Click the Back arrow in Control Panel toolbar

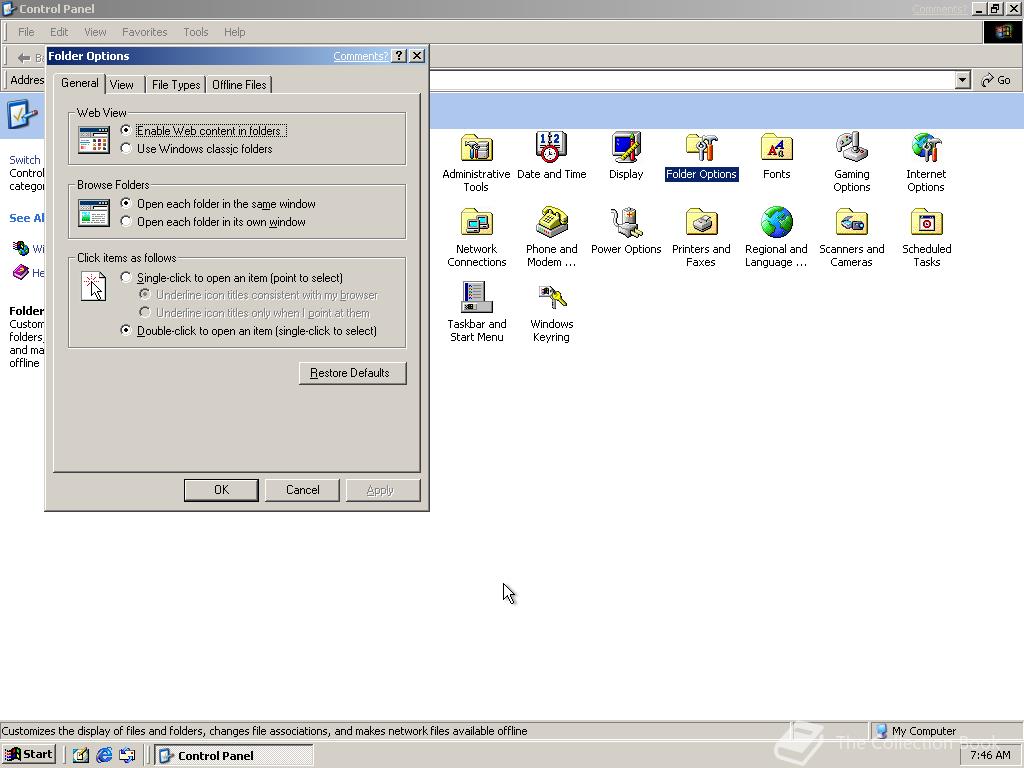click(x=24, y=57)
